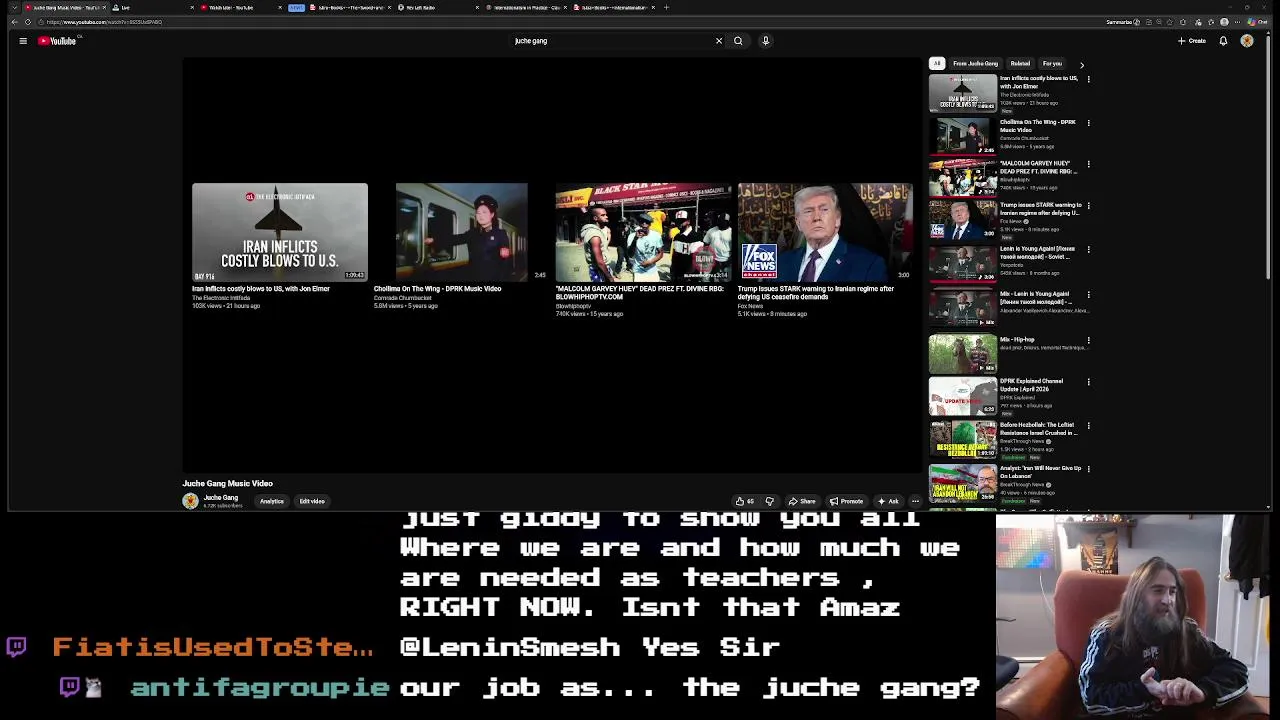Open the notifications bell
This screenshot has width=1280, height=720.
point(1223,41)
